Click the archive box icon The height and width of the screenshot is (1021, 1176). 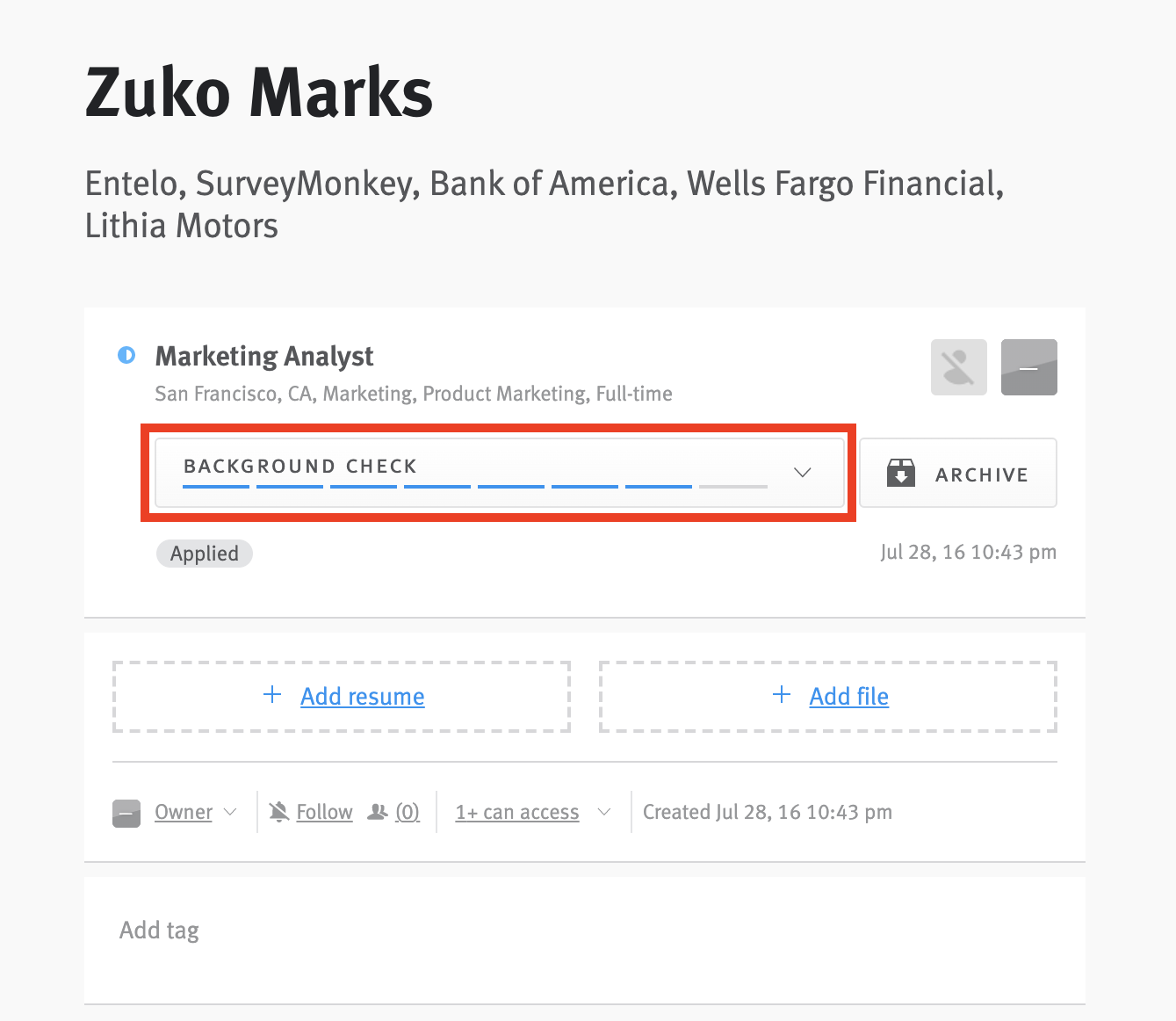point(900,474)
